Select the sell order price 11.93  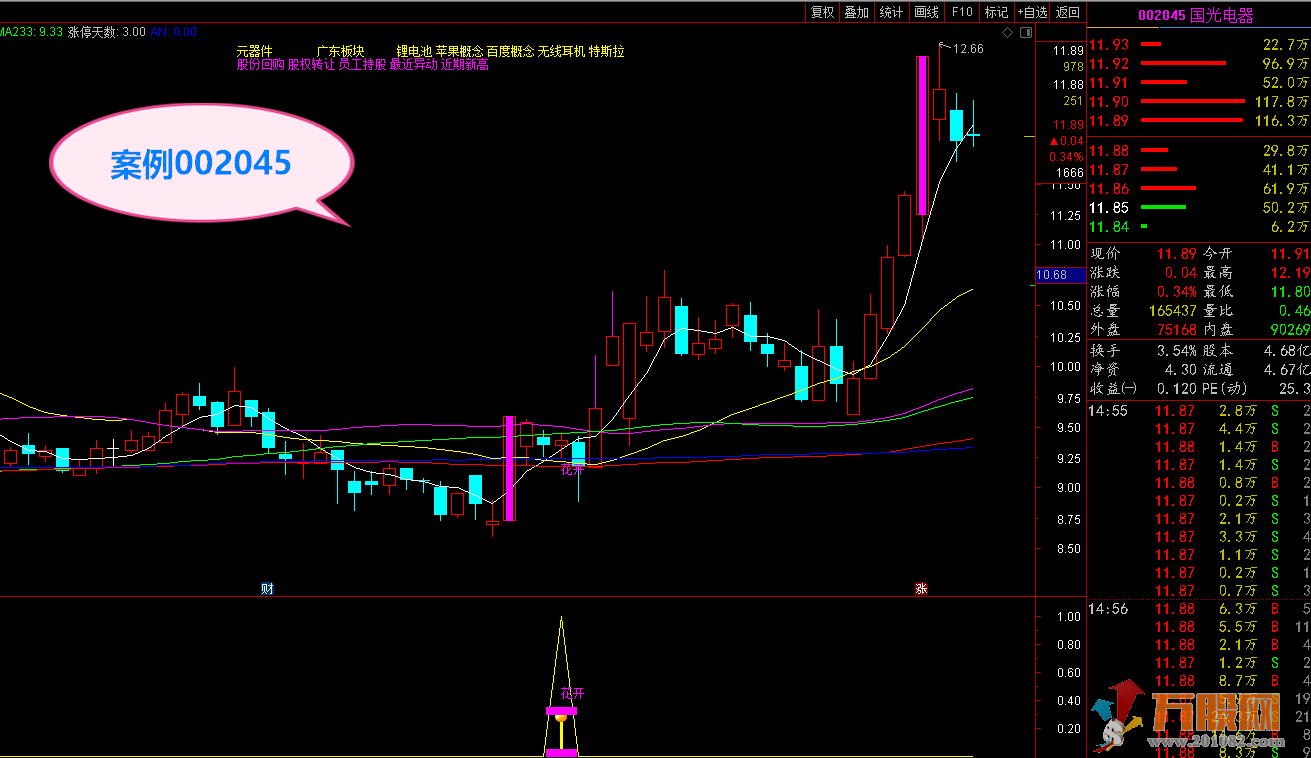(1109, 44)
